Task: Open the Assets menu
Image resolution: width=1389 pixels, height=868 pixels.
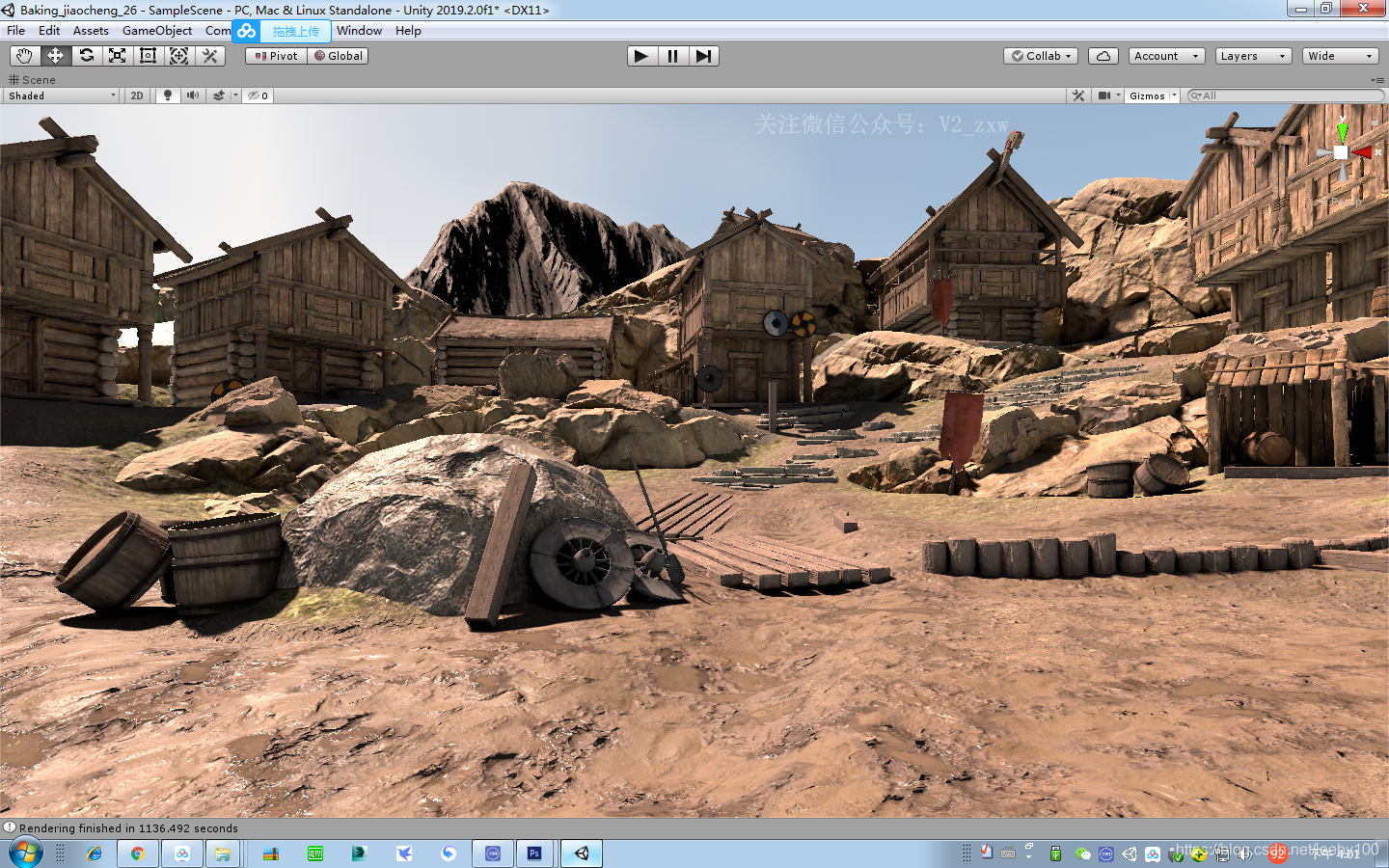Action: [x=91, y=31]
